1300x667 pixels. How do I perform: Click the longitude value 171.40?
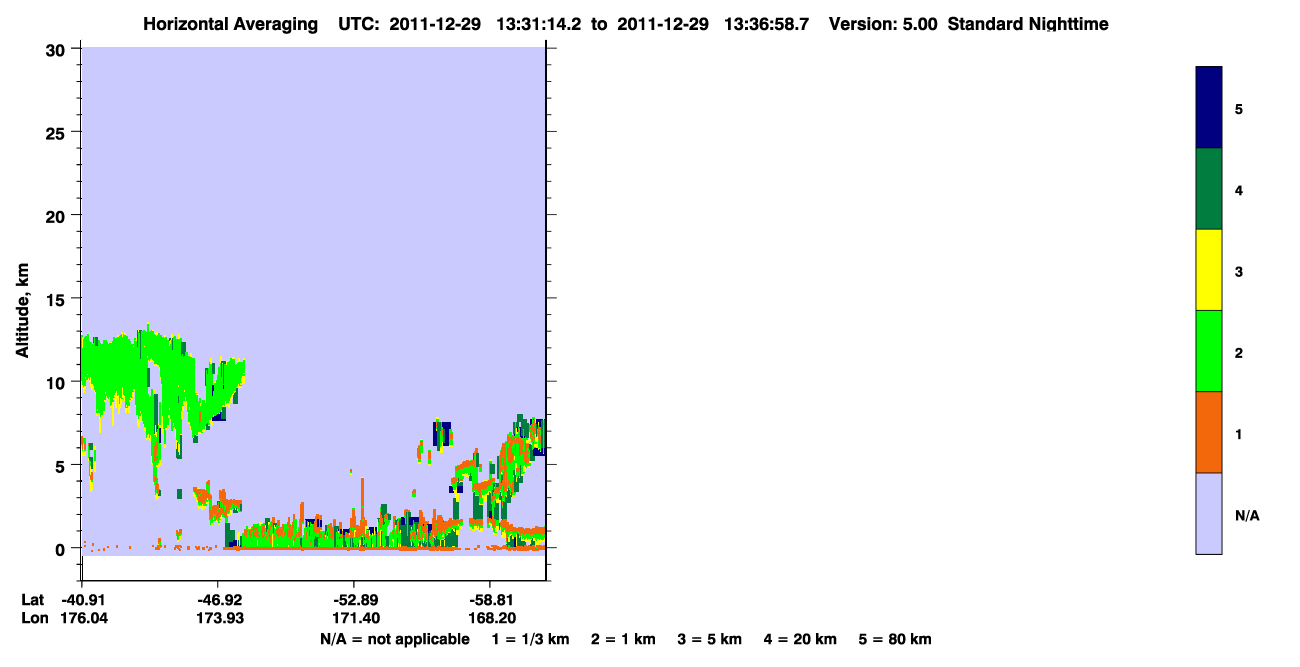tap(355, 619)
